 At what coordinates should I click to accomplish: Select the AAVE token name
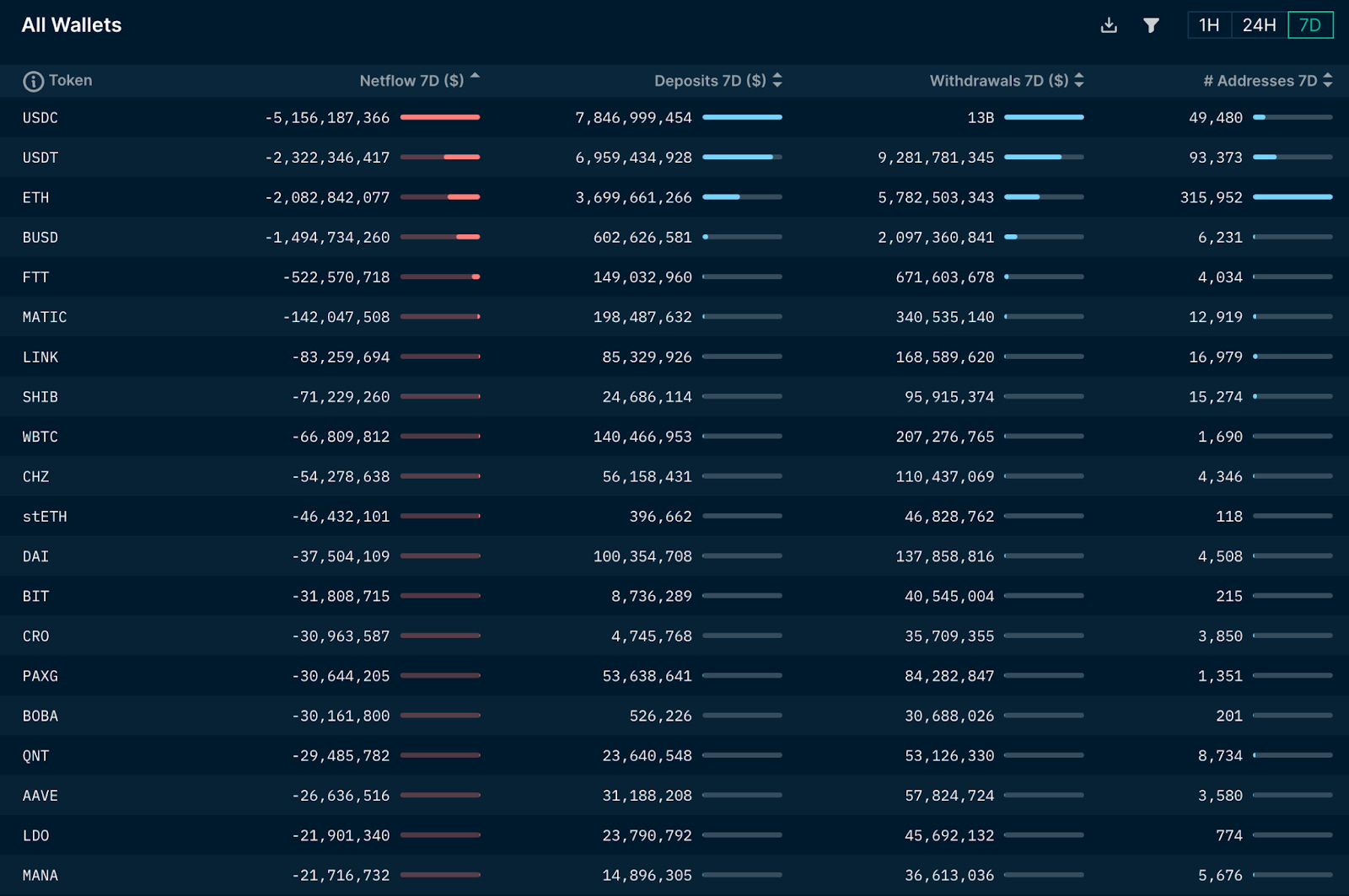(x=40, y=796)
